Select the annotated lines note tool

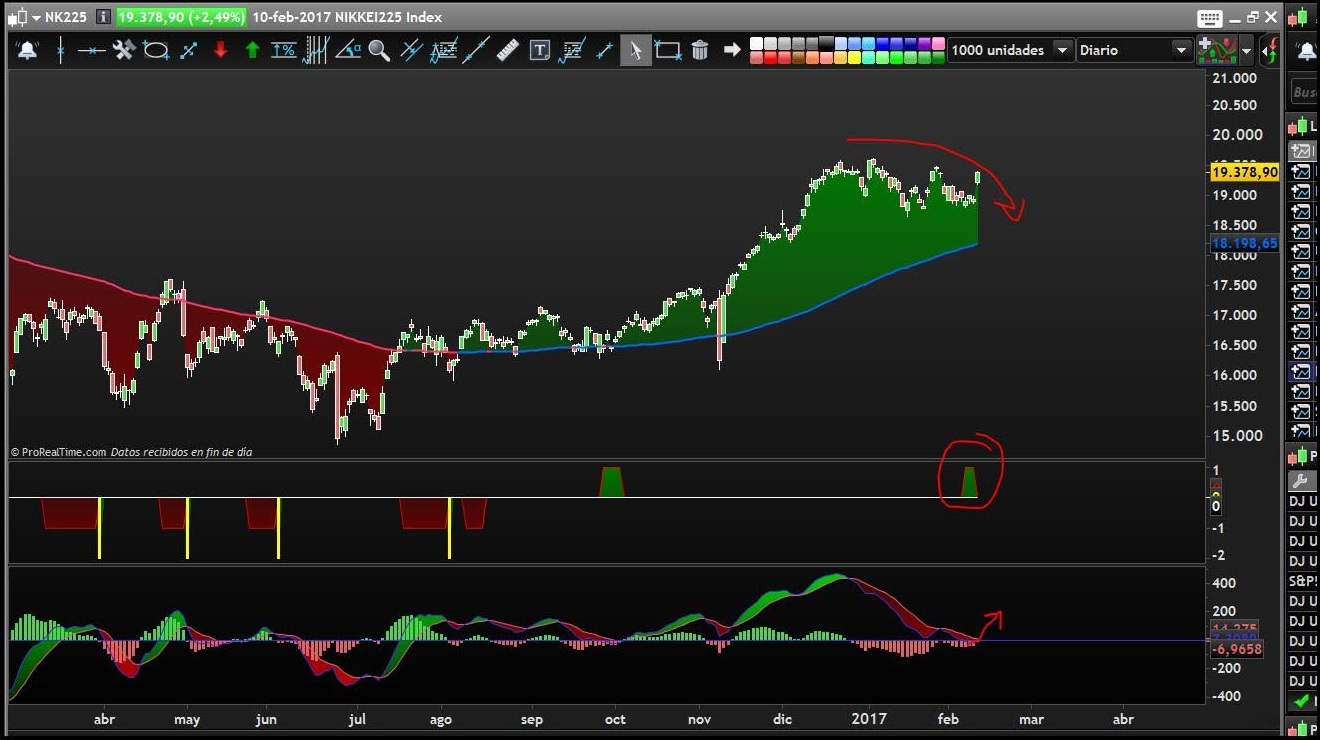[572, 50]
